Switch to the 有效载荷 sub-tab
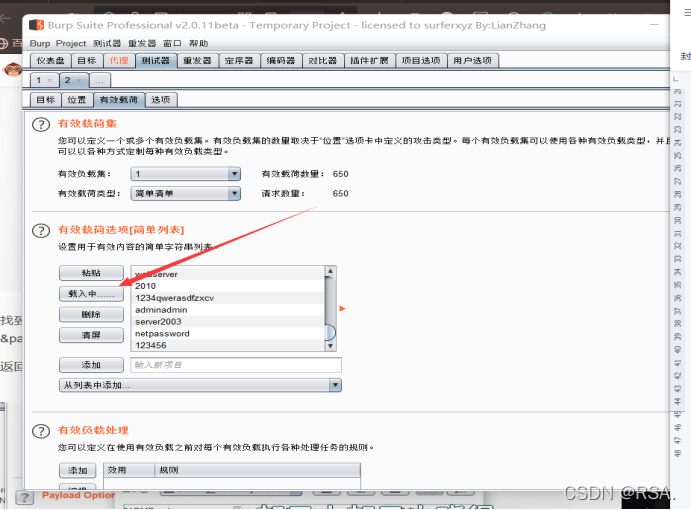Image resolution: width=691 pixels, height=510 pixels. click(x=119, y=100)
